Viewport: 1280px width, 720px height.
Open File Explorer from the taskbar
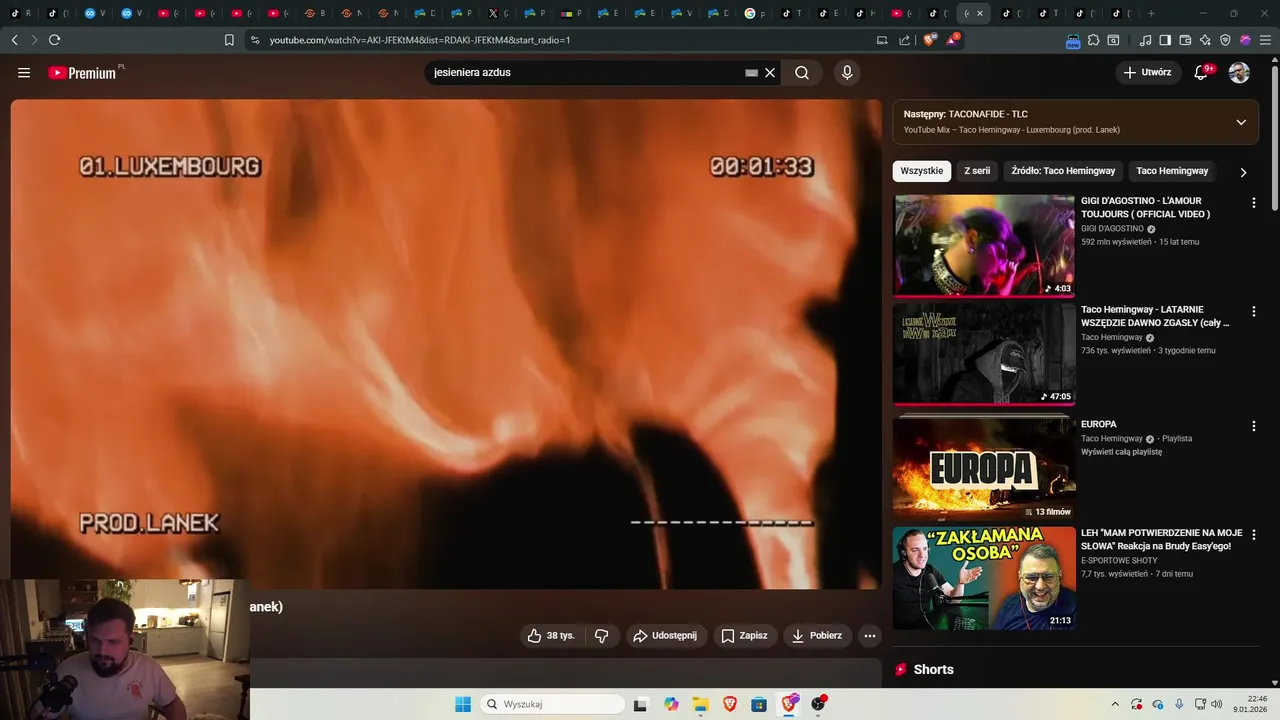coord(700,704)
